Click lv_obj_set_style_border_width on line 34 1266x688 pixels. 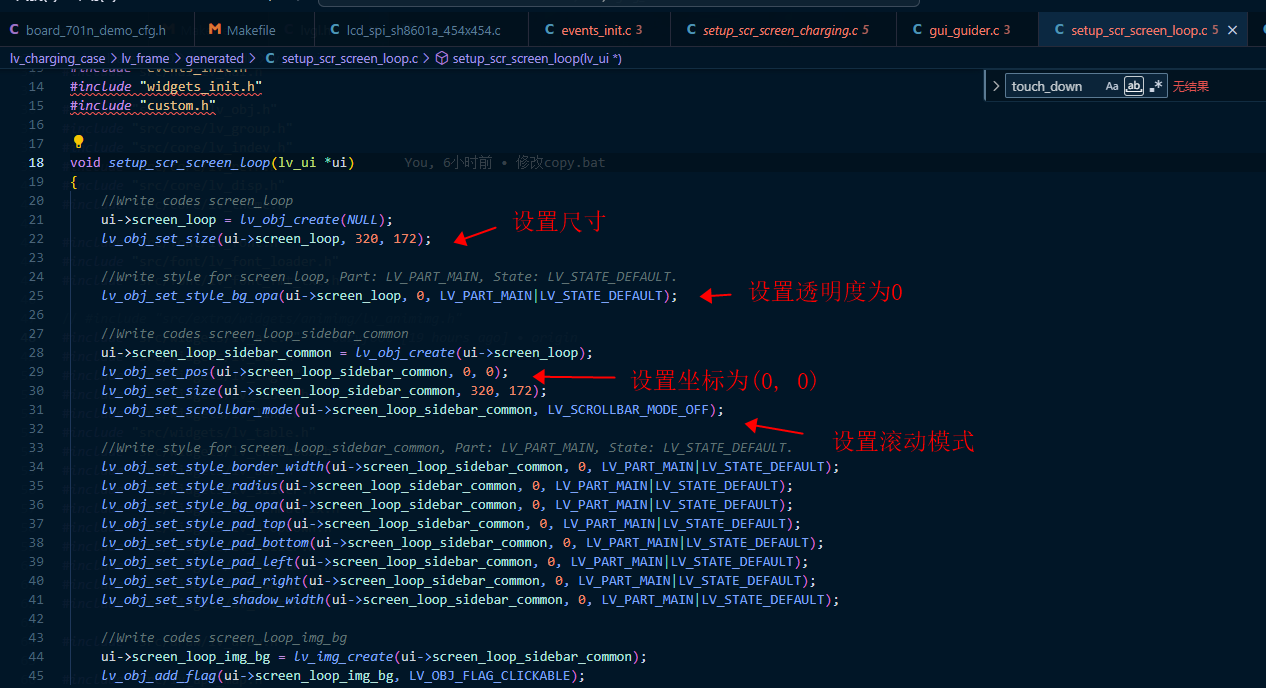tap(212, 466)
